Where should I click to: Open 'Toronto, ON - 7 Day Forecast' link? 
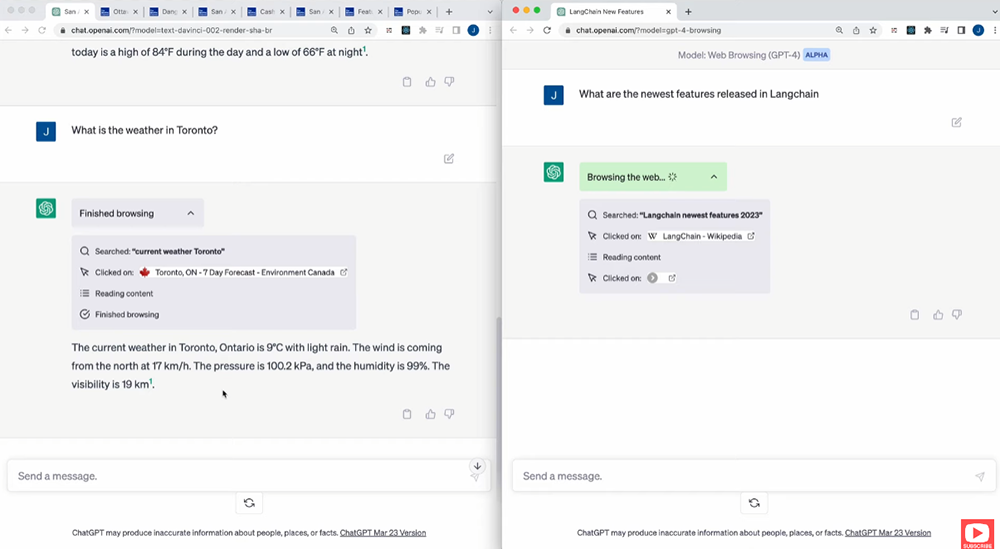[244, 272]
